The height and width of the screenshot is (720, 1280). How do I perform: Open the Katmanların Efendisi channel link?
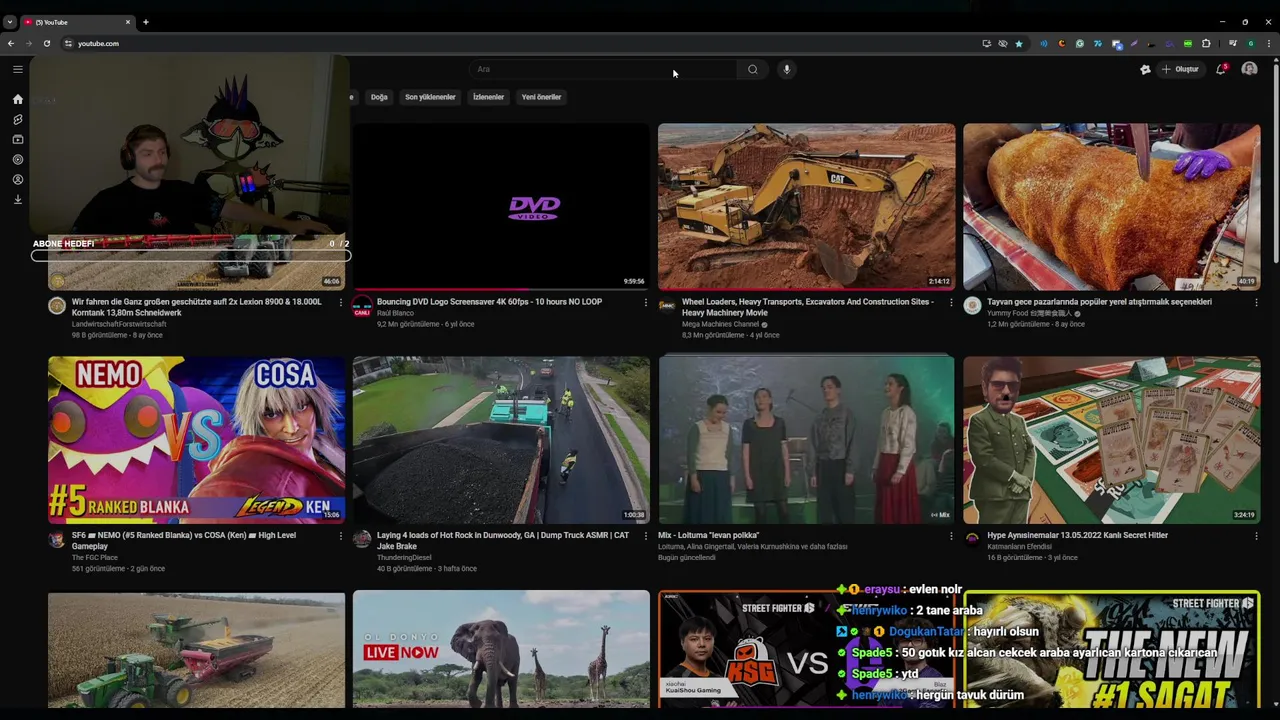[1019, 546]
